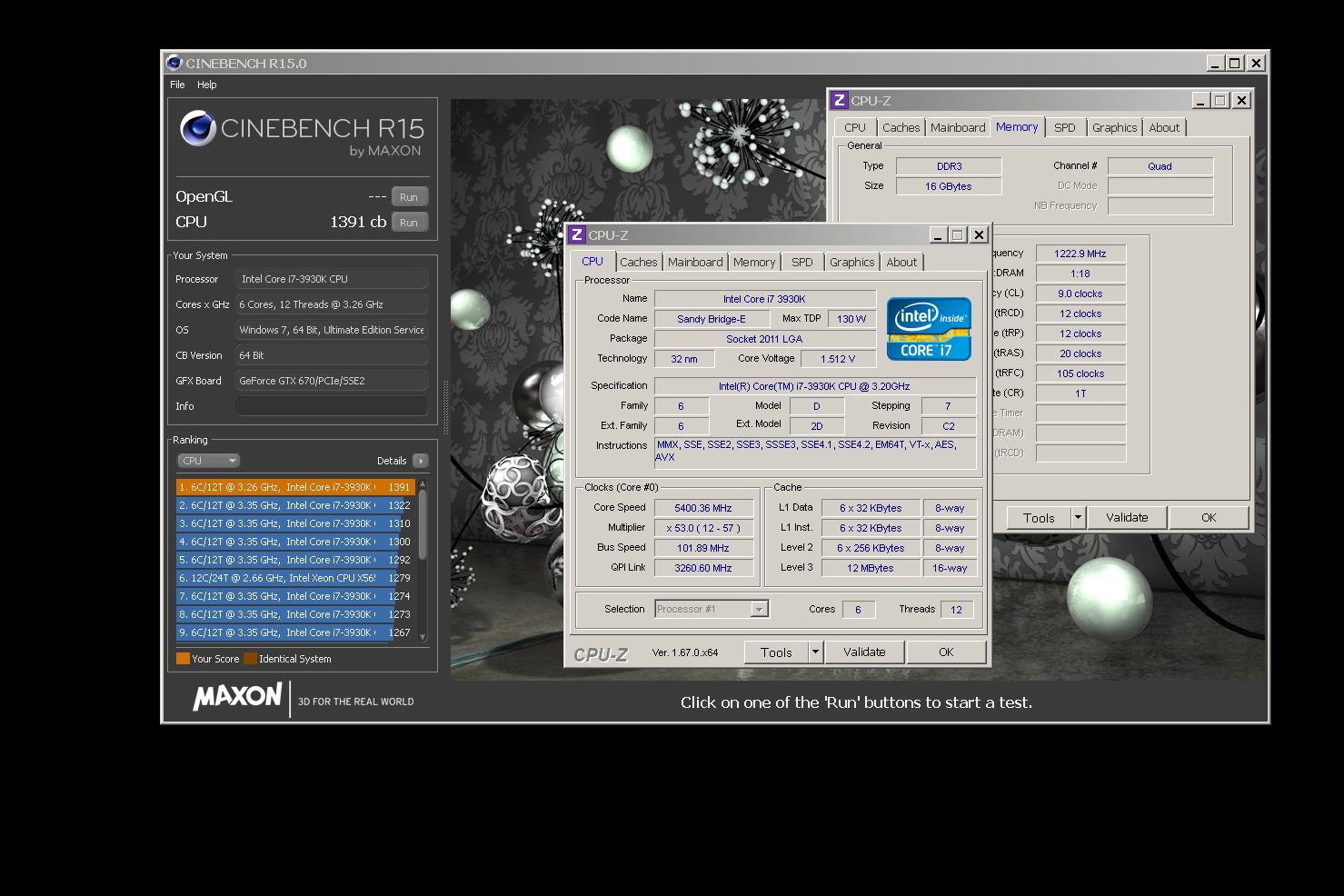The image size is (1344, 896).
Task: Click the Core Speed value 5400.36 MHz
Action: pyautogui.click(x=703, y=508)
